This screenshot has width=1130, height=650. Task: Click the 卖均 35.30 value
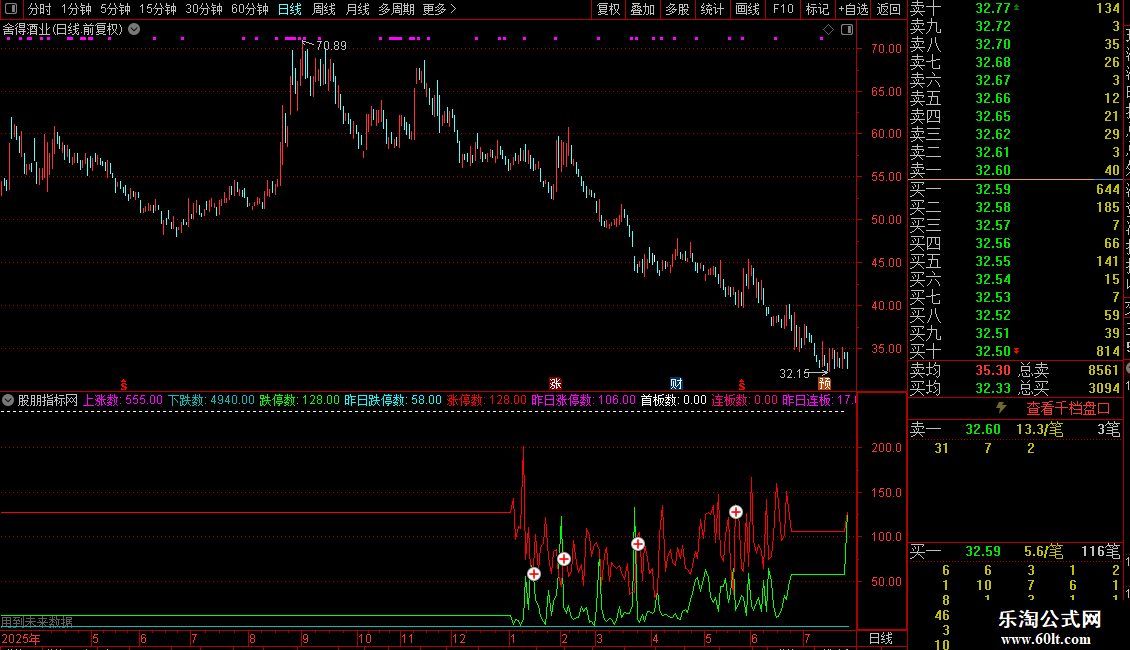point(993,370)
